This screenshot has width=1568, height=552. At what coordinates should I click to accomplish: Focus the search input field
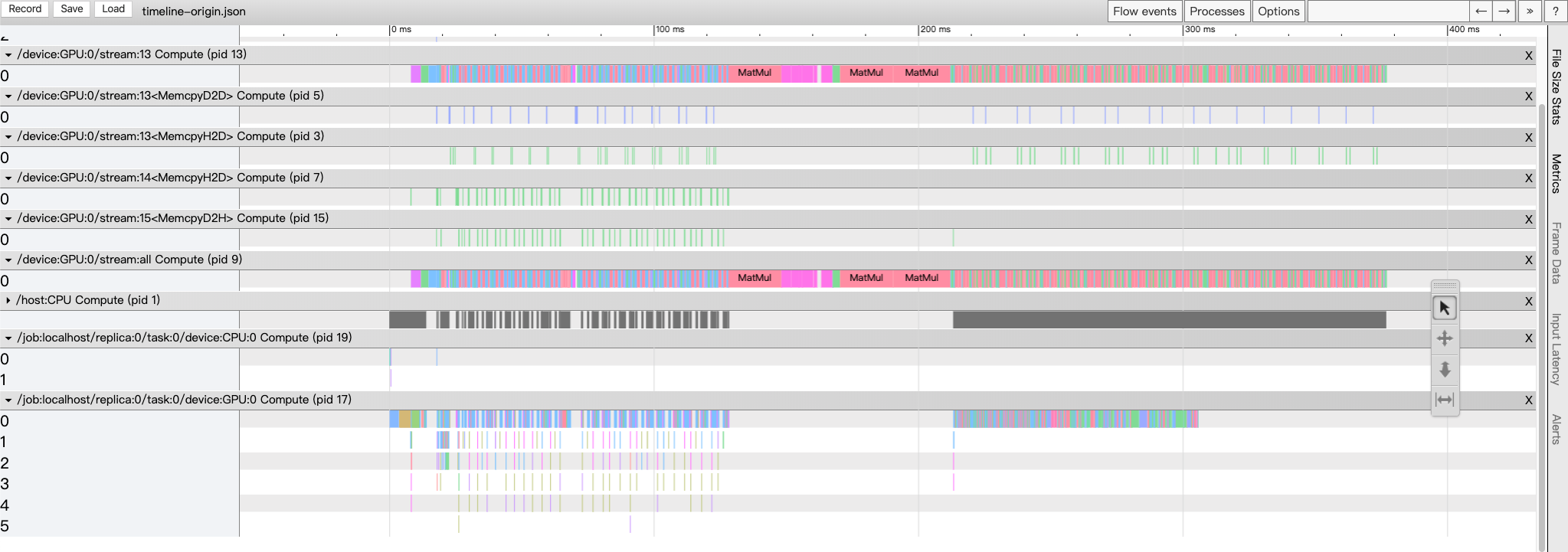(x=1388, y=11)
